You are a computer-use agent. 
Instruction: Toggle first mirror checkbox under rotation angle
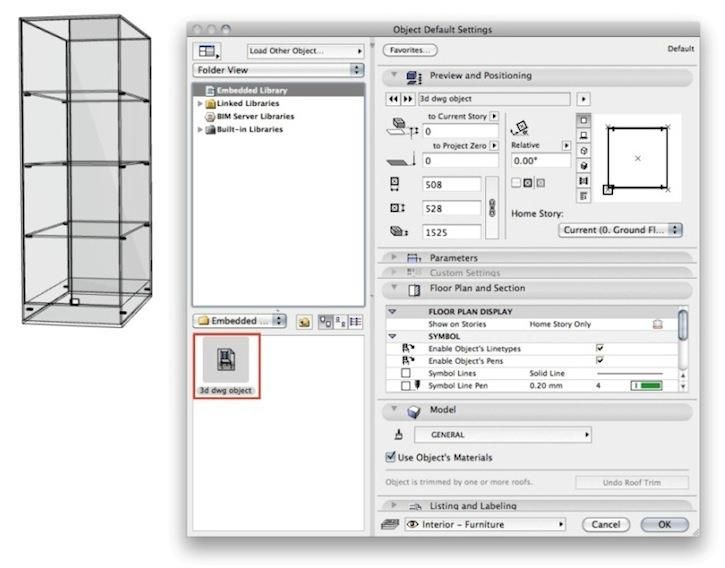pyautogui.click(x=516, y=183)
